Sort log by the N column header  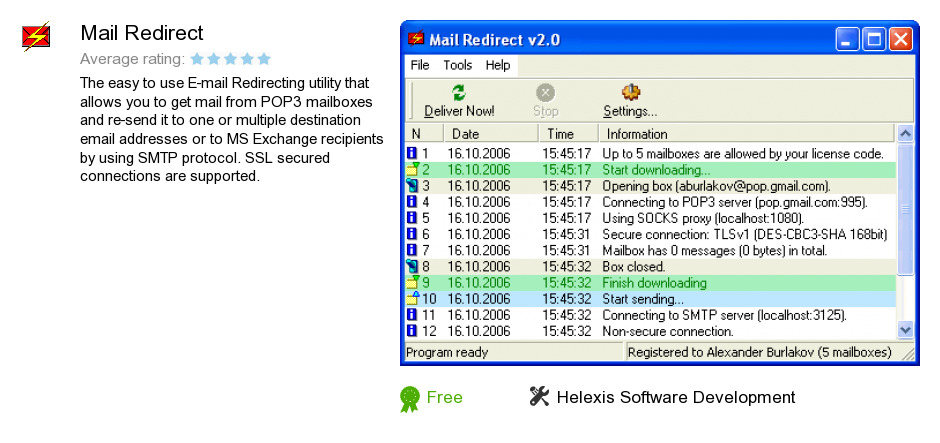pyautogui.click(x=424, y=133)
